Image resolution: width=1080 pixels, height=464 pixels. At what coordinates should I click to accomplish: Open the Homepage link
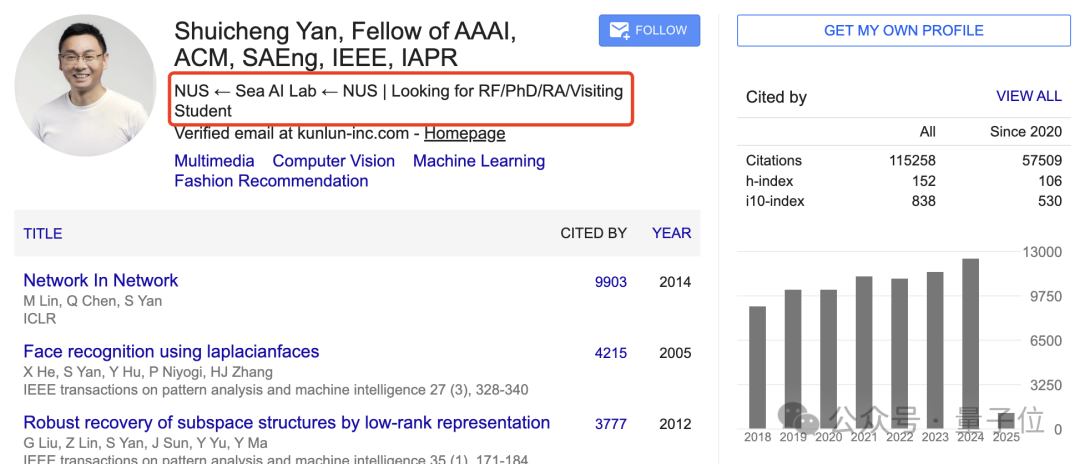click(464, 133)
